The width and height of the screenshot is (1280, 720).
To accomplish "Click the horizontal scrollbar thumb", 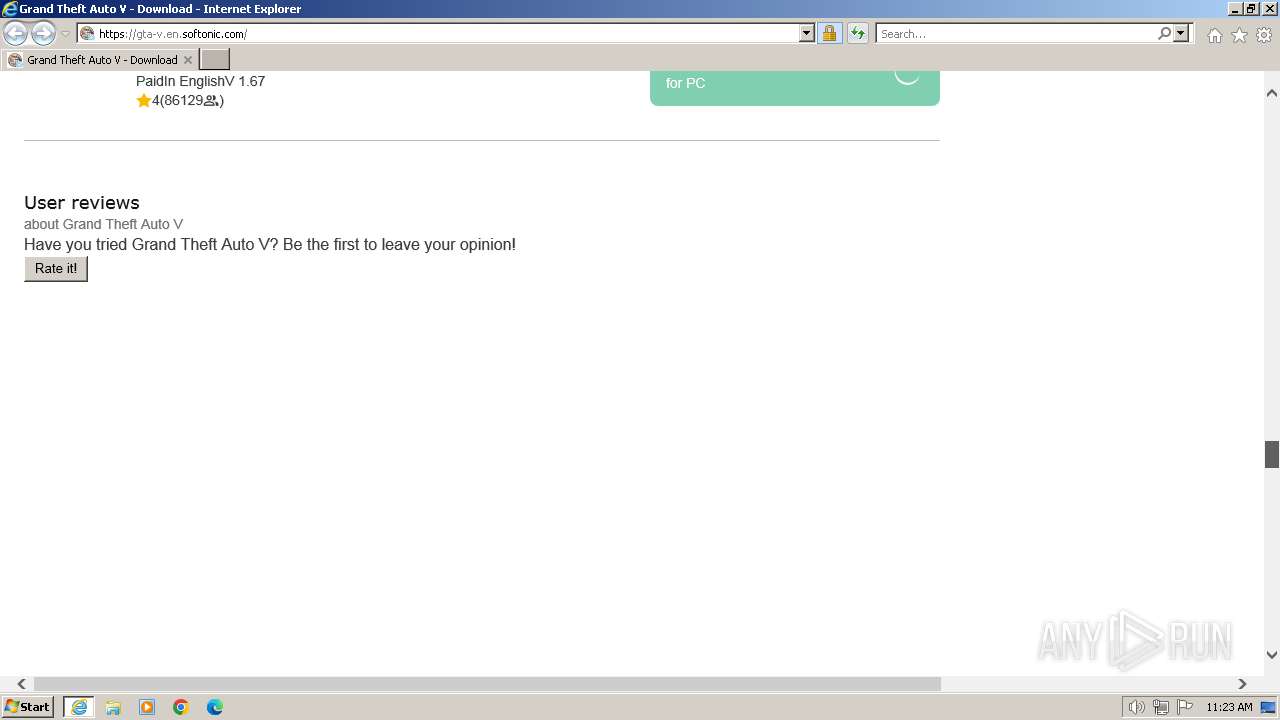I will click(x=487, y=684).
